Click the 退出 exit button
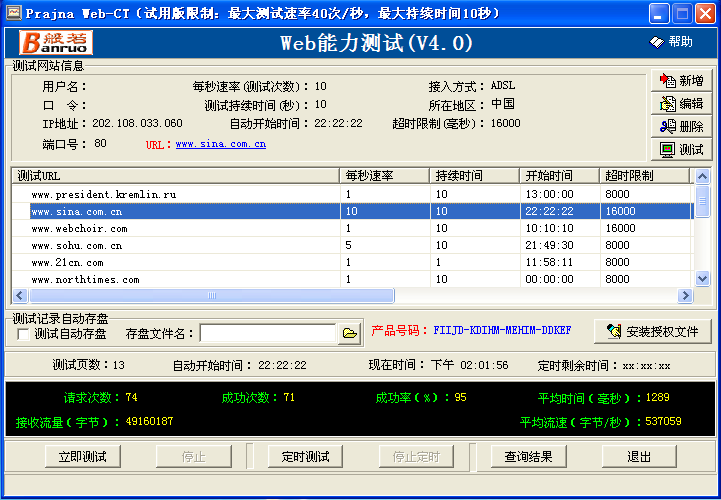The image size is (721, 500). 639,456
